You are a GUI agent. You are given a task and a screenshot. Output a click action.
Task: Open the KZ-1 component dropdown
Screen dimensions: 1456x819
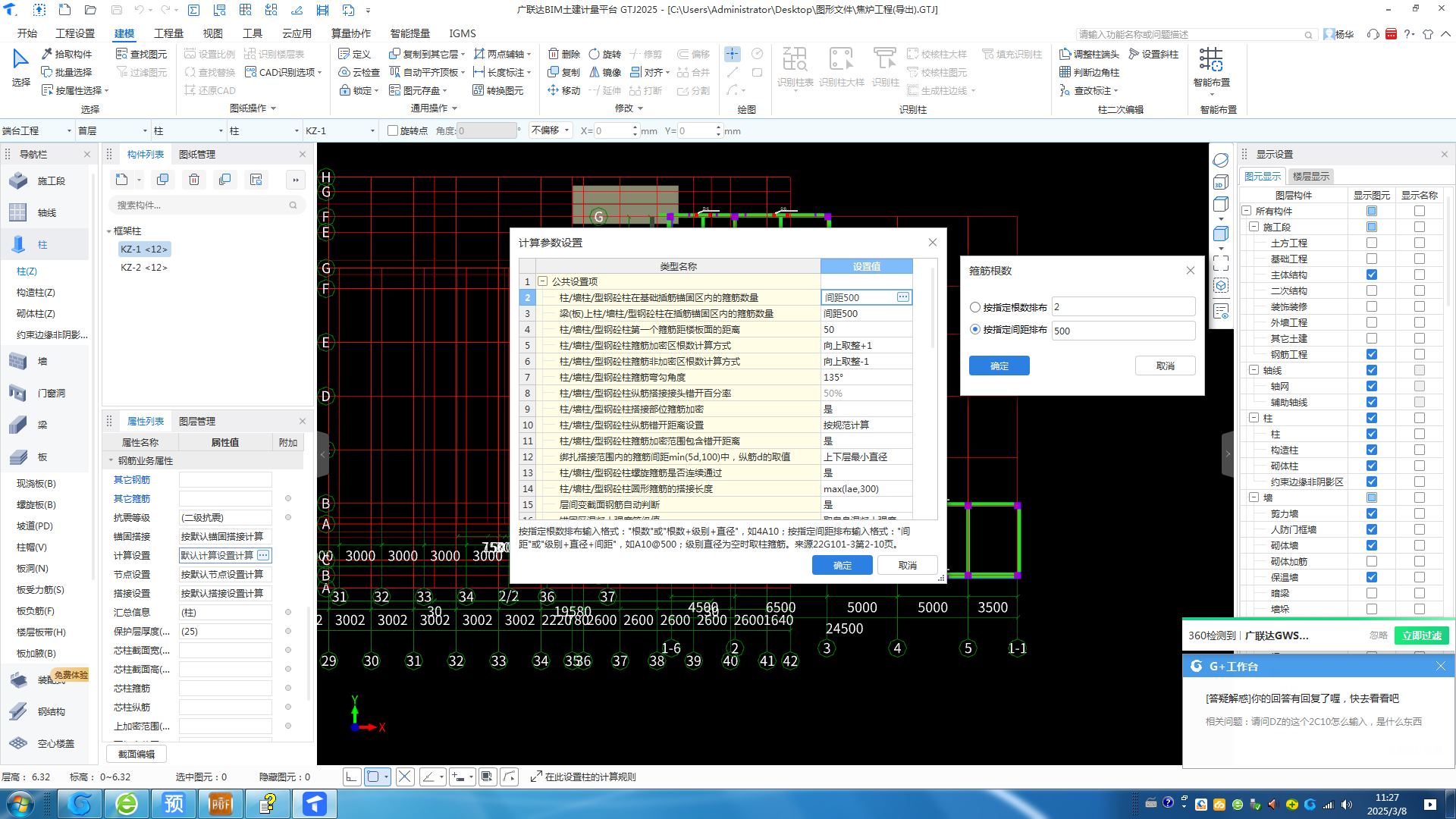point(372,130)
